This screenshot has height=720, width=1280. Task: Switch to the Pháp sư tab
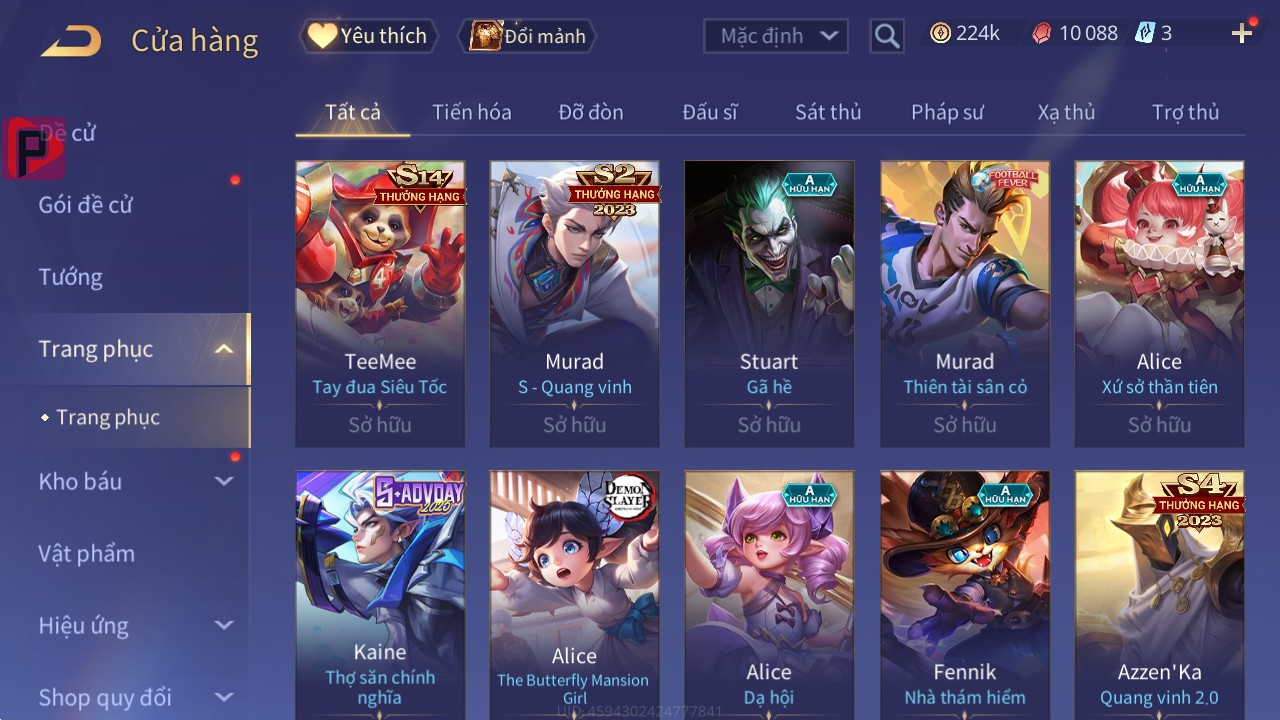pos(947,112)
